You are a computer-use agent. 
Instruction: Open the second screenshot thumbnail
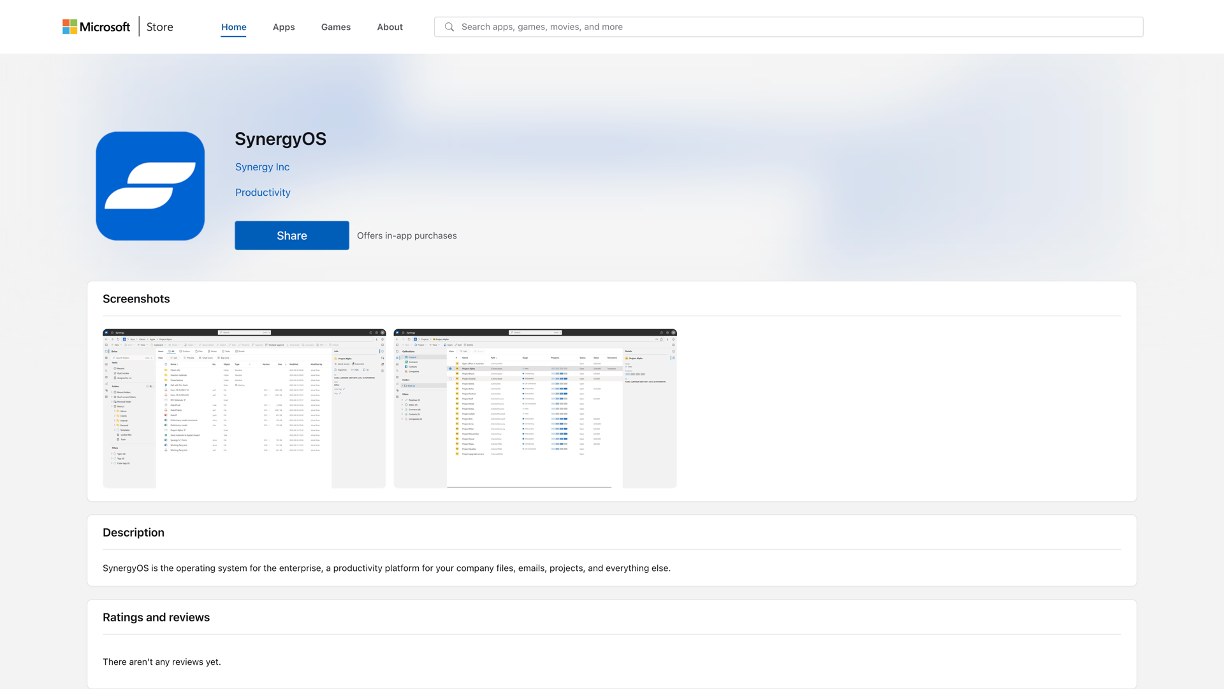(535, 408)
